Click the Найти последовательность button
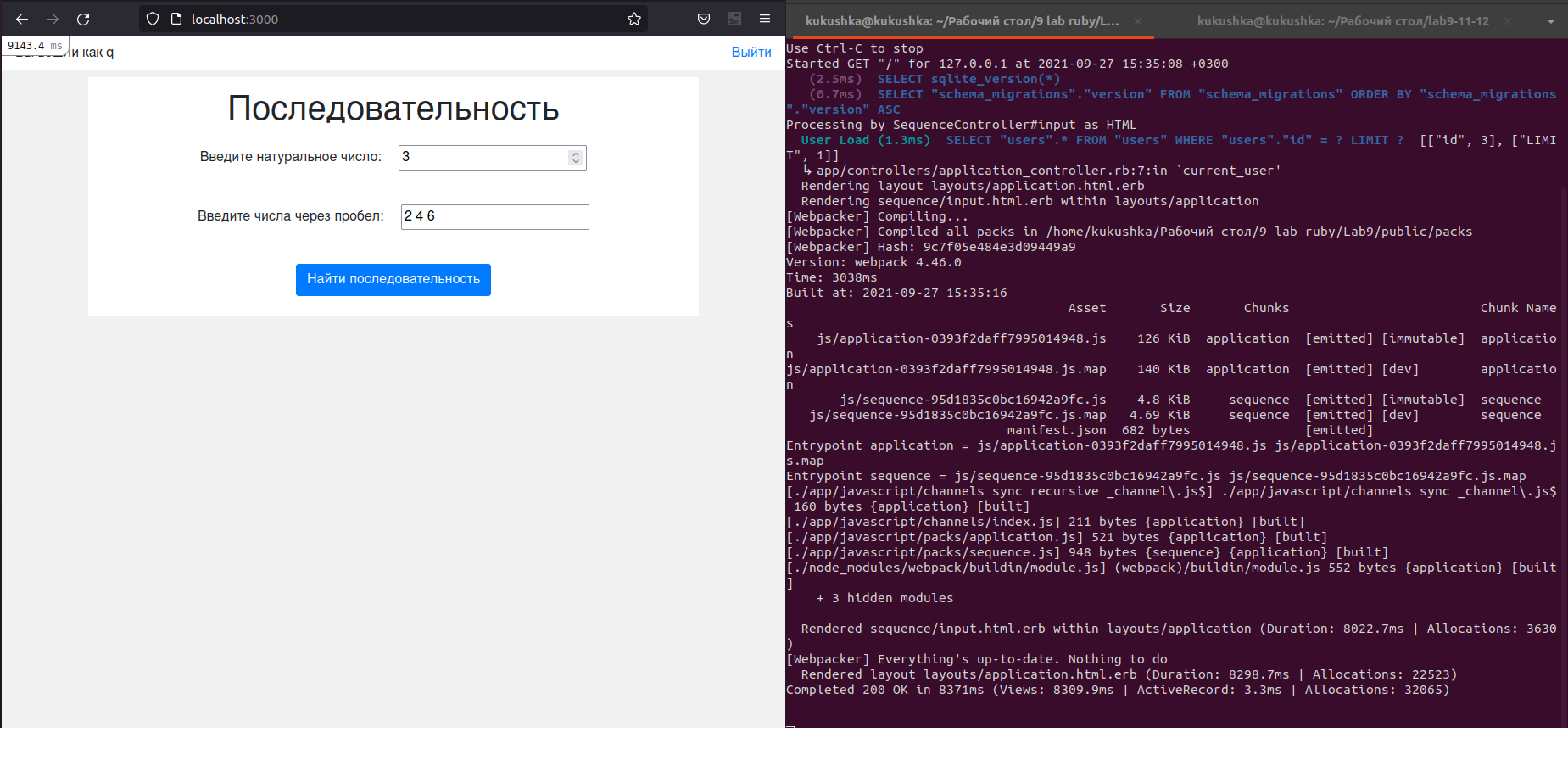1568x766 pixels. [393, 279]
